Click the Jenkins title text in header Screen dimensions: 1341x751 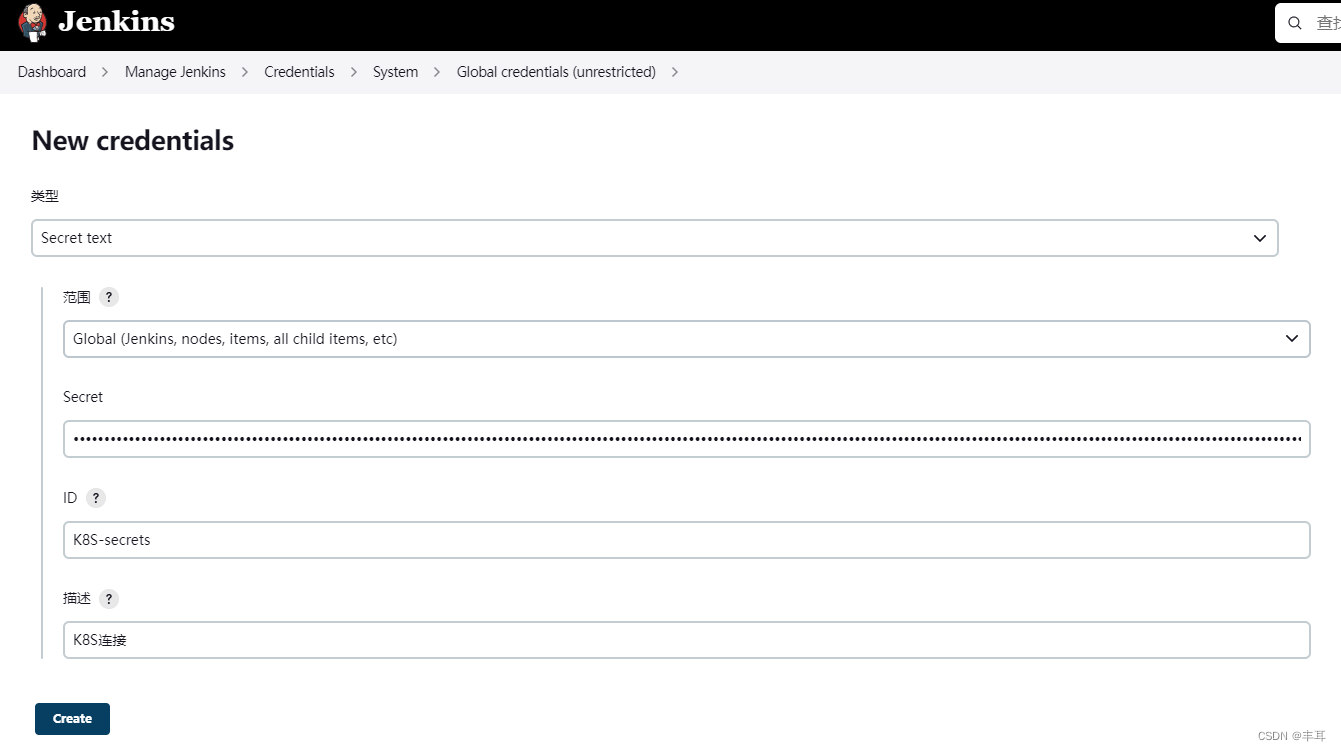pos(116,21)
